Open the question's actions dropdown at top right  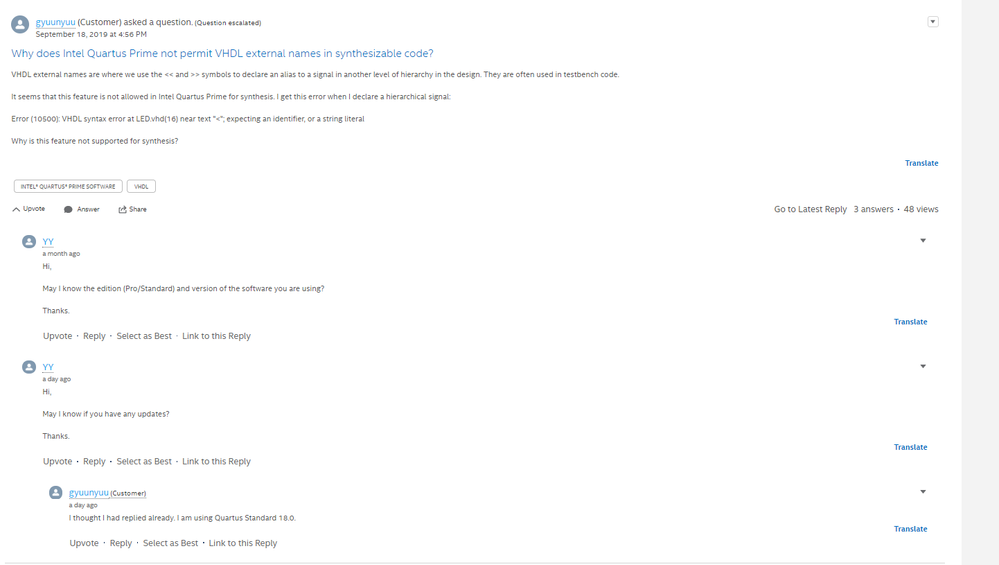(x=933, y=22)
